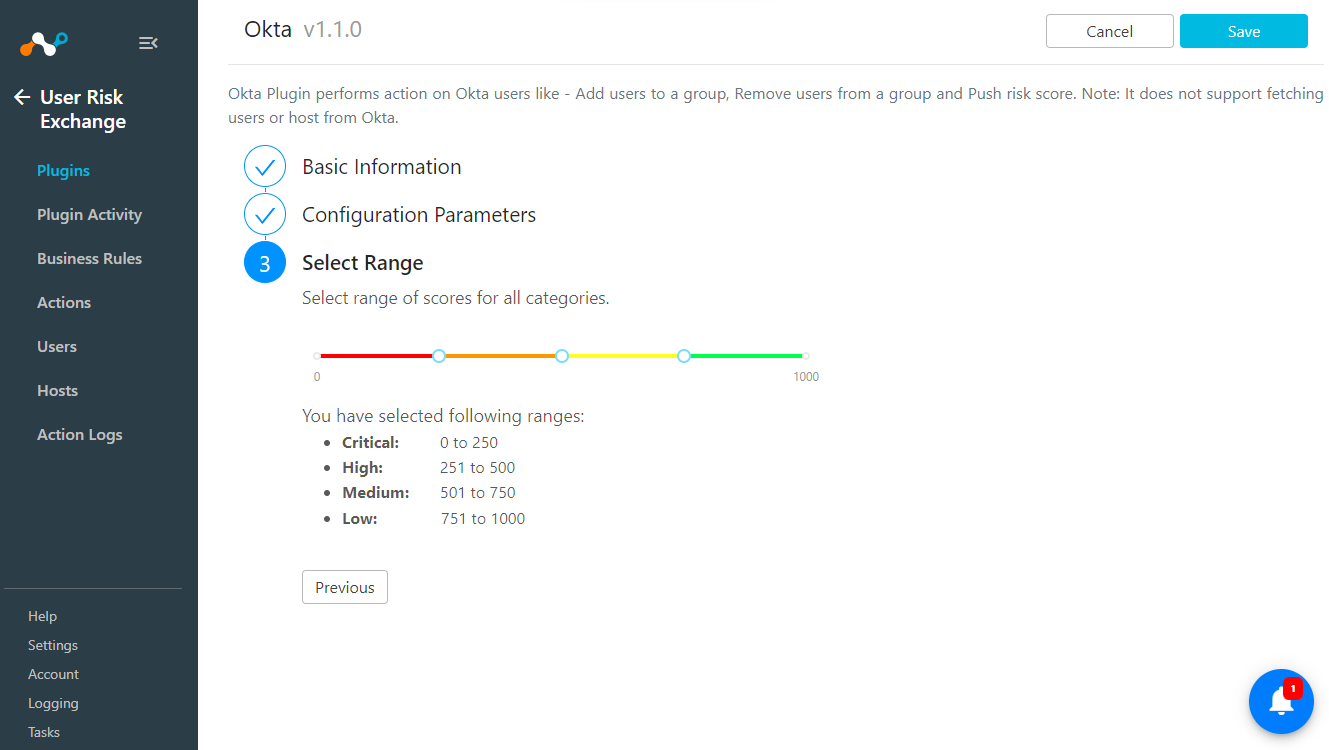The height and width of the screenshot is (750, 1329).
Task: Click the slider minimum label 0
Action: click(x=317, y=377)
